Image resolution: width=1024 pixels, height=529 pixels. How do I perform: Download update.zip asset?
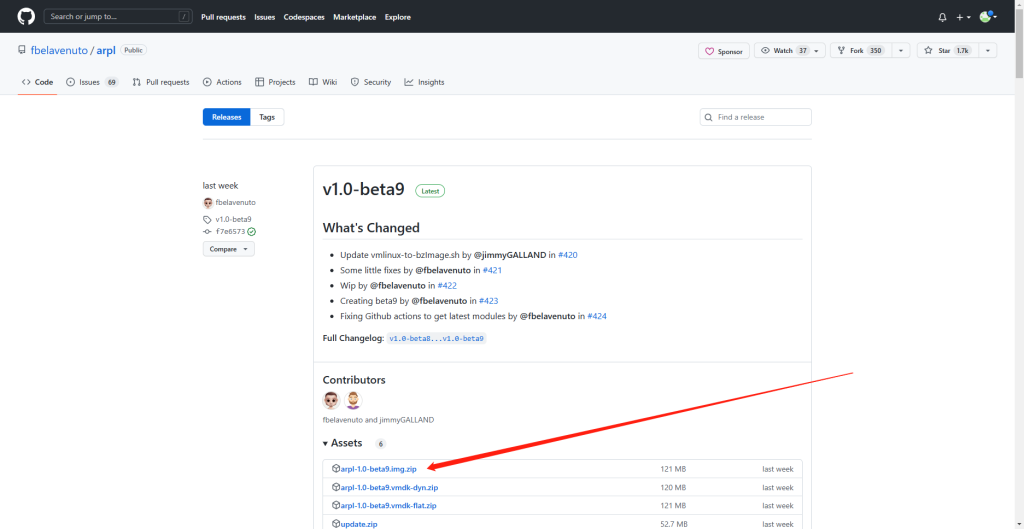pos(359,524)
